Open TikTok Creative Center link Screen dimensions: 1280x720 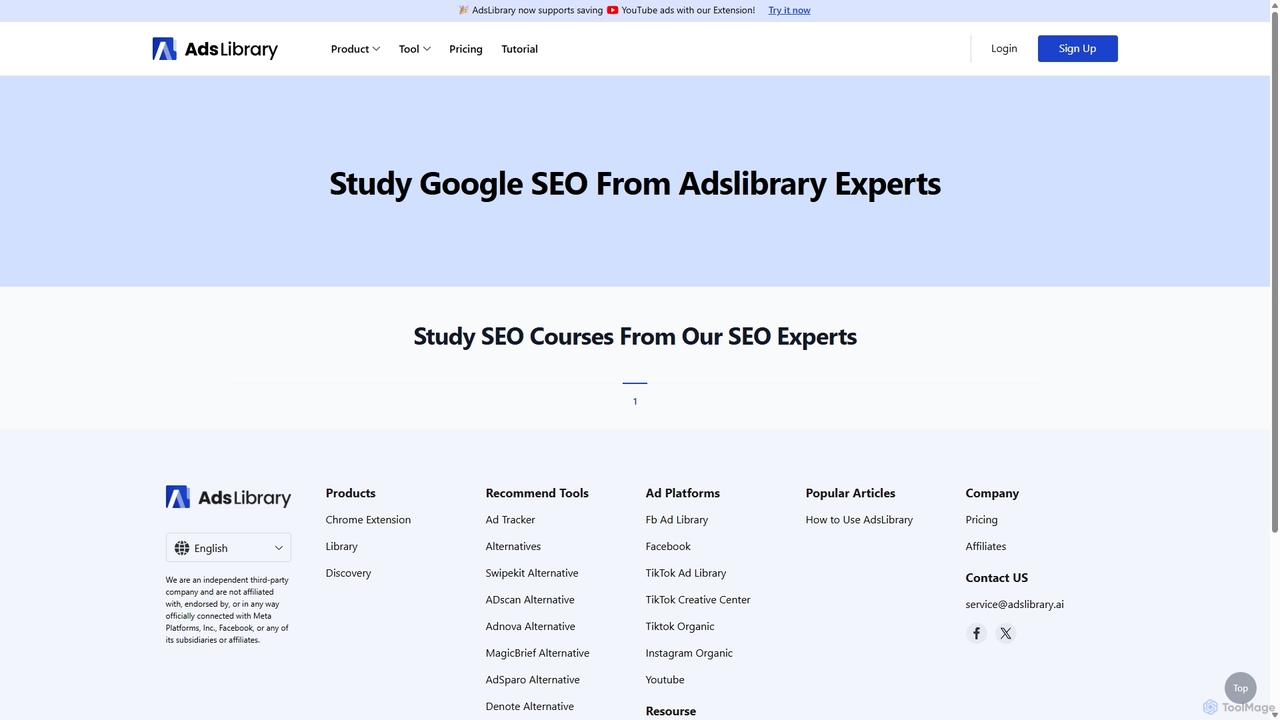pos(698,600)
